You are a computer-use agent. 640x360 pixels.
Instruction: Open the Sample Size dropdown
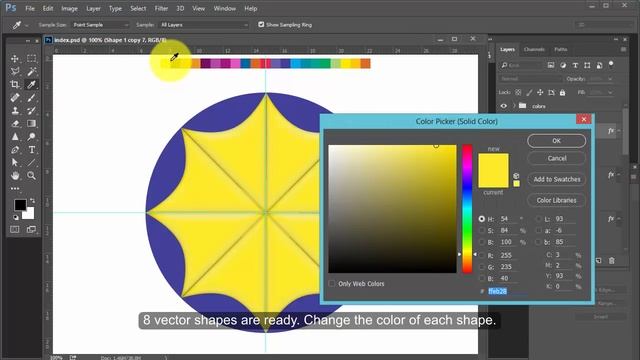coord(101,25)
